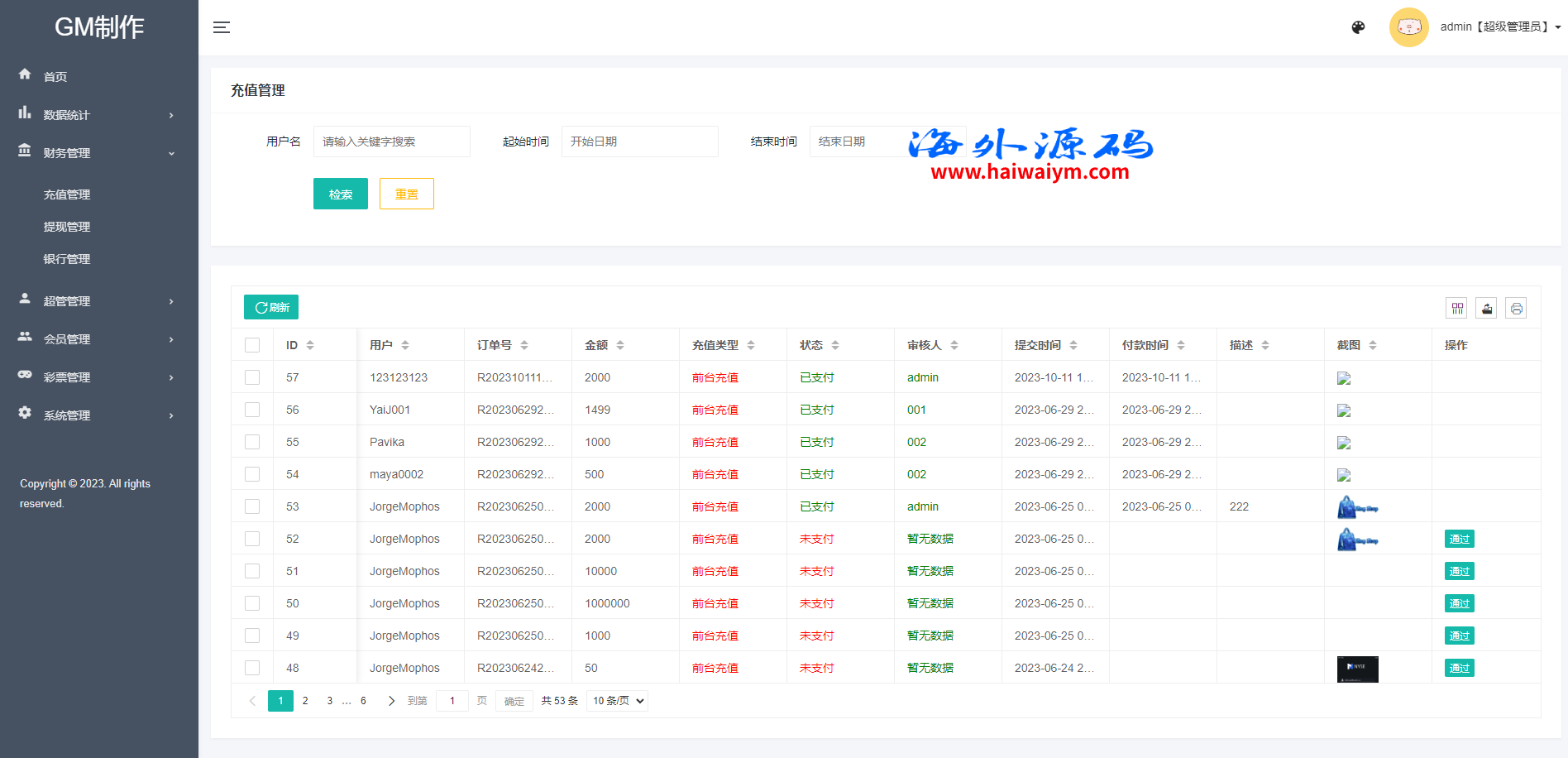Image resolution: width=1568 pixels, height=758 pixels.
Task: Sort by ID column arrows
Action: click(310, 345)
